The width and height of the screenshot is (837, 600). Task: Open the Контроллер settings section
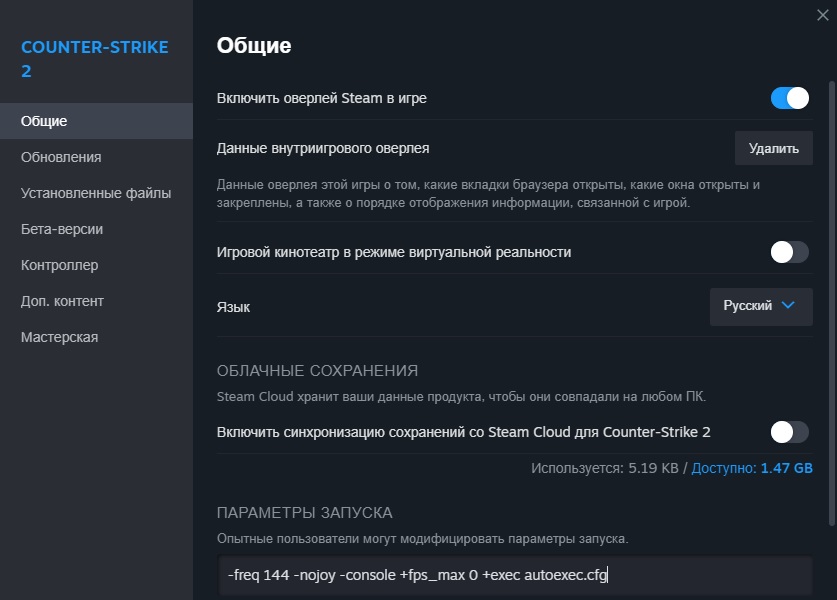pos(60,265)
